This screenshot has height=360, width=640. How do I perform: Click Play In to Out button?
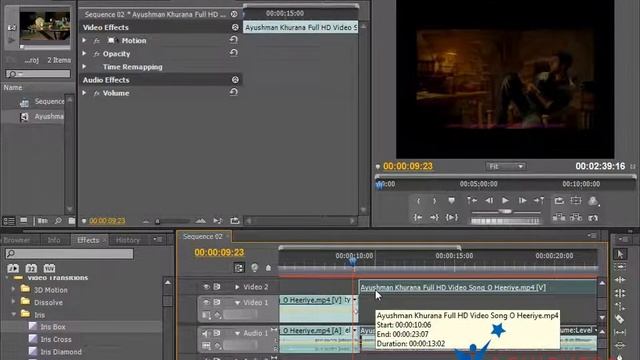point(451,218)
